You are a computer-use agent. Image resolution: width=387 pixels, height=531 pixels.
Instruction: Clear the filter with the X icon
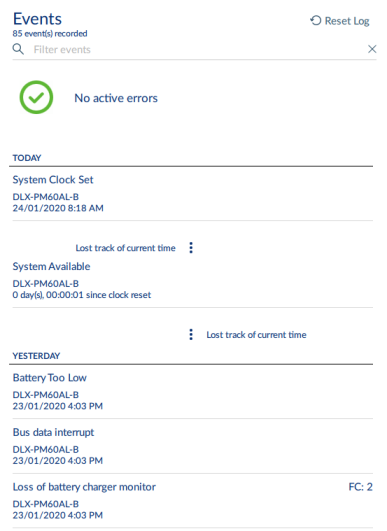372,49
